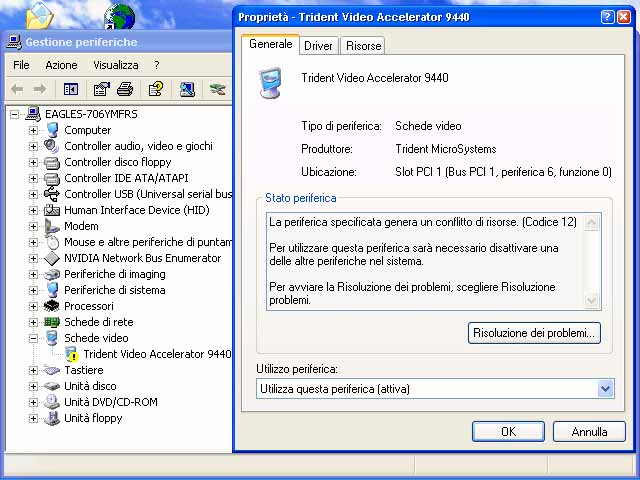This screenshot has width=640, height=480.
Task: Click the 'Trident MicroSystems' manufacturer text
Action: (446, 149)
